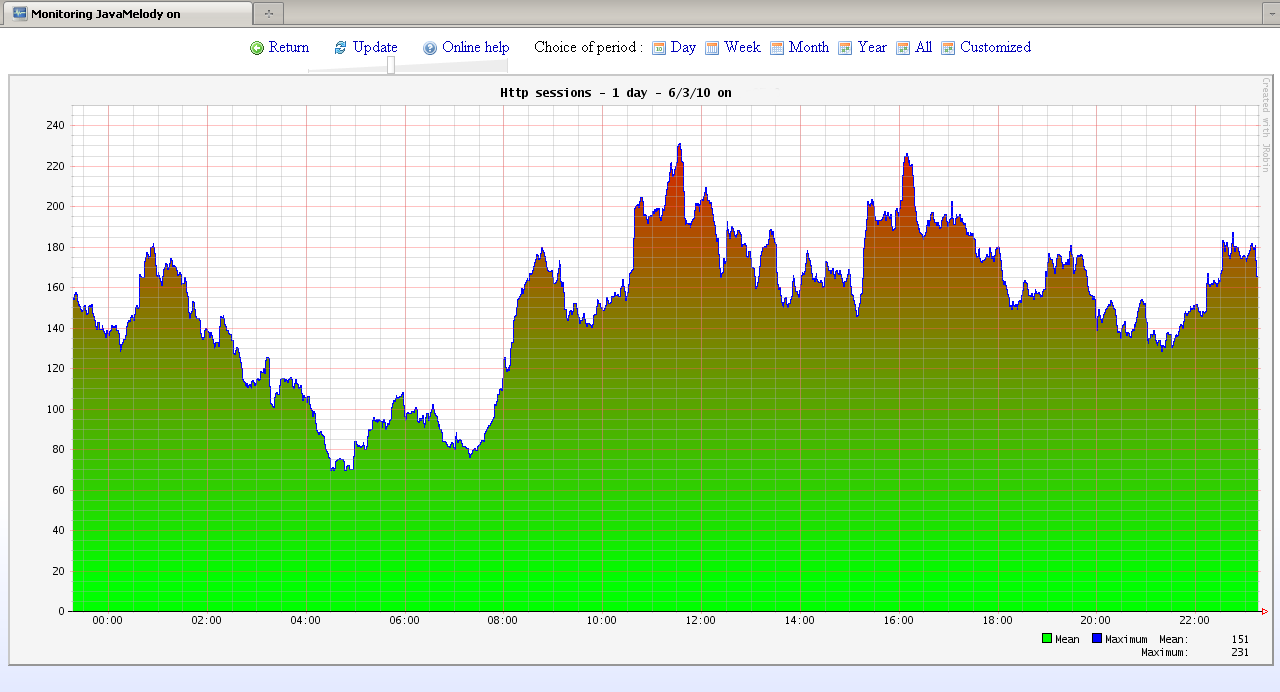This screenshot has width=1280, height=692.
Task: Click the calendar icon beside Month
Action: (x=777, y=48)
